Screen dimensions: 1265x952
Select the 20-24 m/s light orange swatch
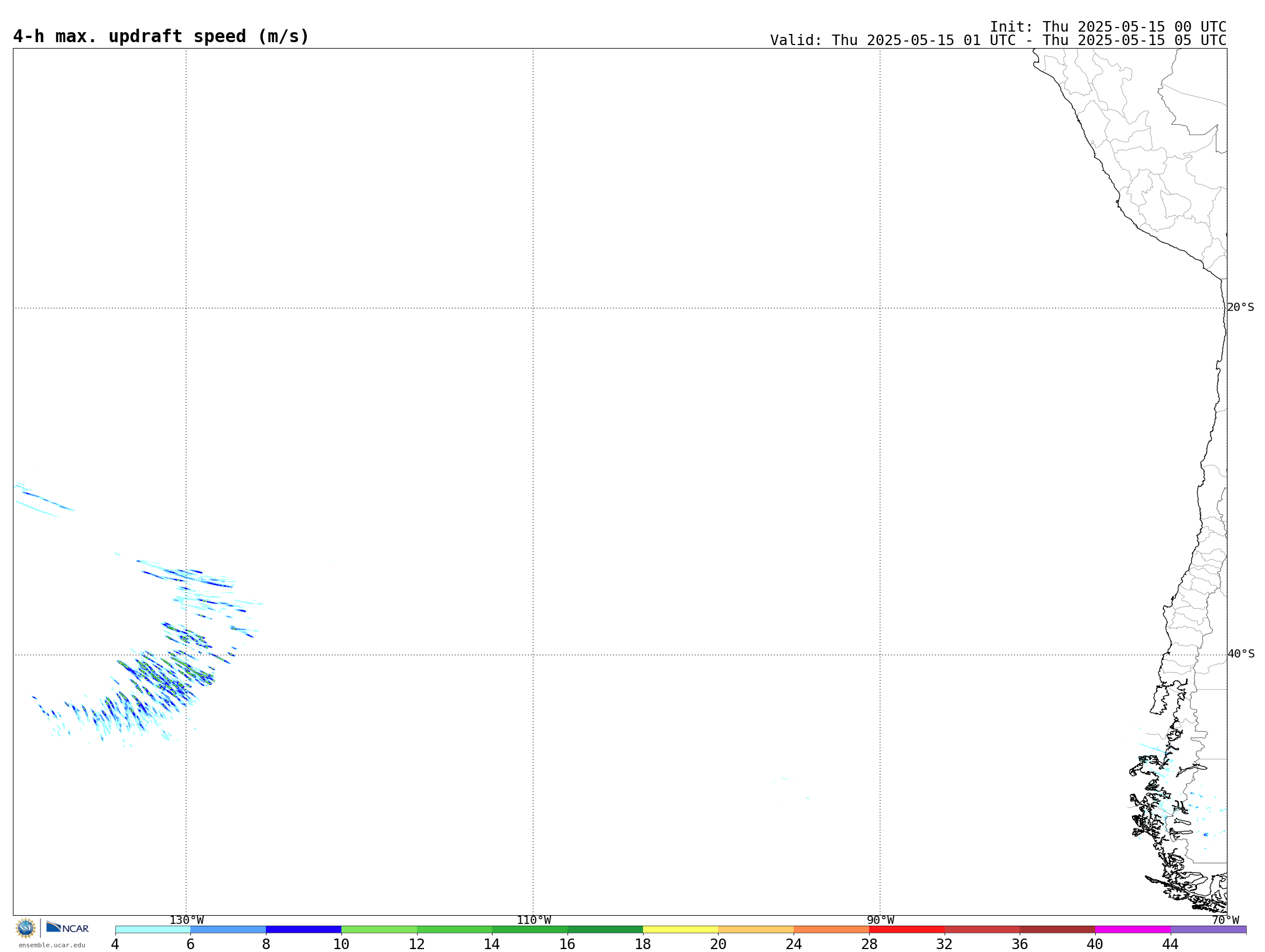[756, 930]
